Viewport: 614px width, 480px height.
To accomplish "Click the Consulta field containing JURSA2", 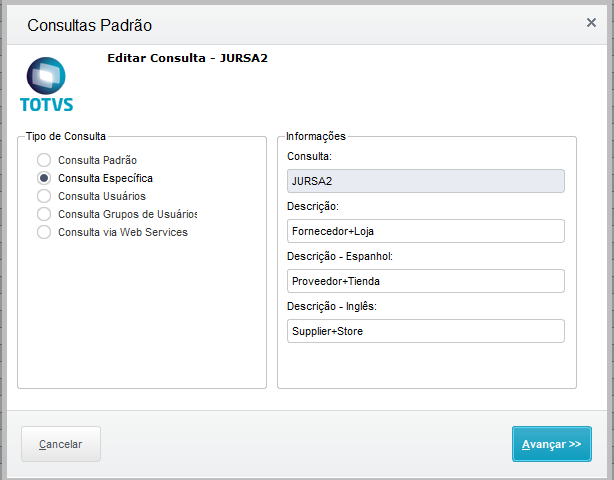I will [425, 181].
